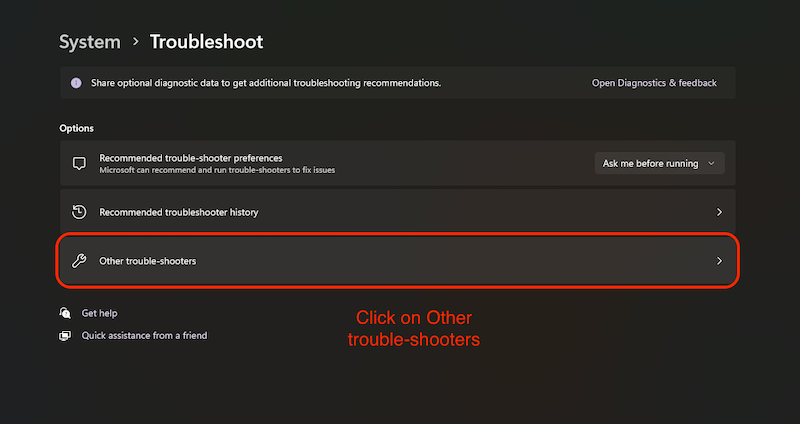Viewport: 800px width, 424px height.
Task: Go back to System in the breadcrumb
Action: [x=89, y=42]
